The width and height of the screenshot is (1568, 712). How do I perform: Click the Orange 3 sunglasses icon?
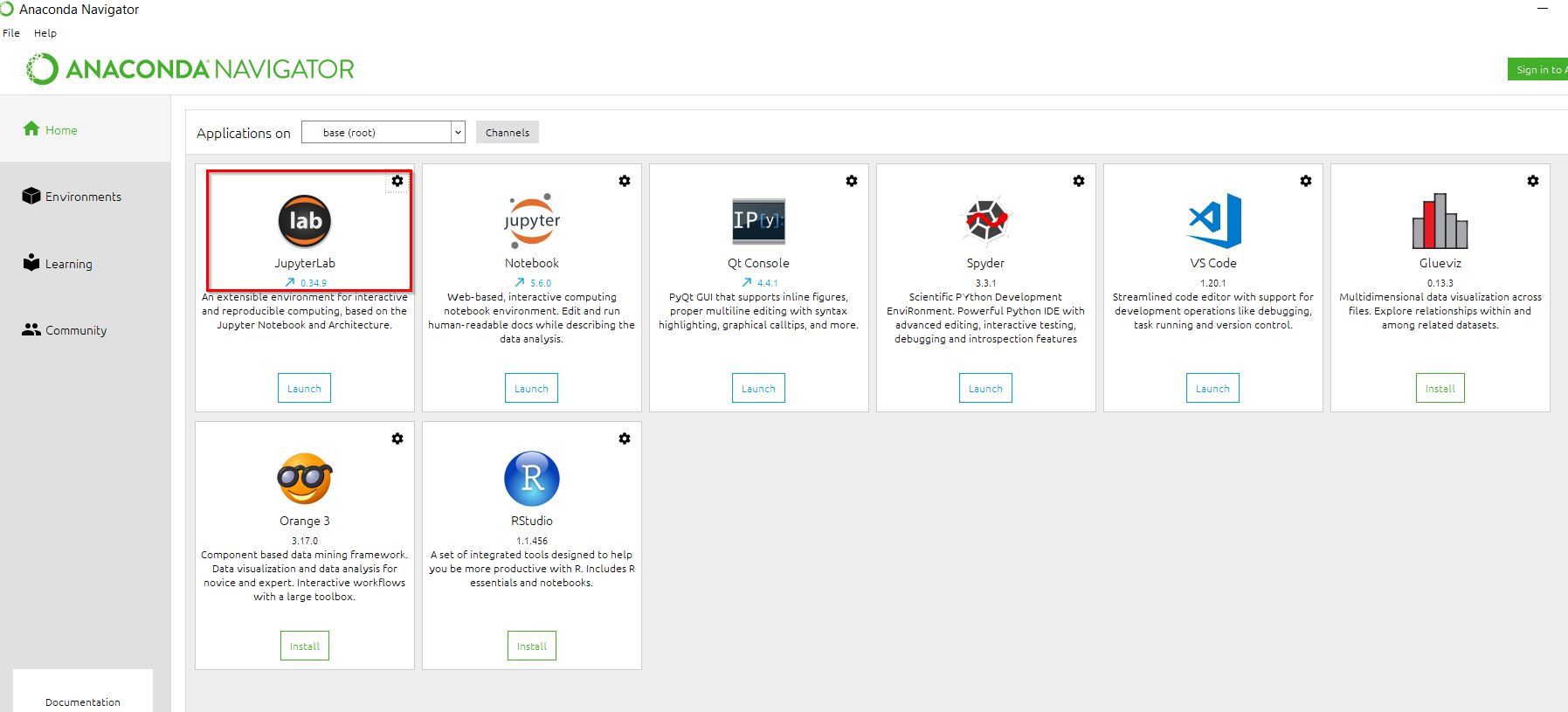click(x=304, y=479)
